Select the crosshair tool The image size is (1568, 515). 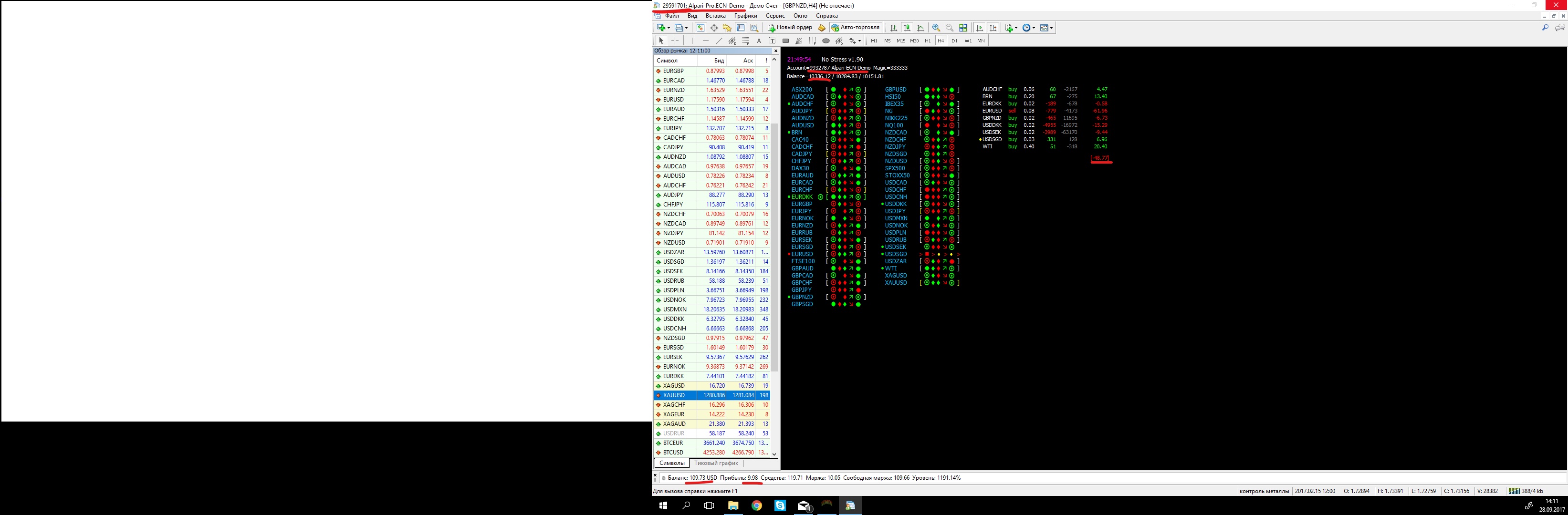pos(675,41)
